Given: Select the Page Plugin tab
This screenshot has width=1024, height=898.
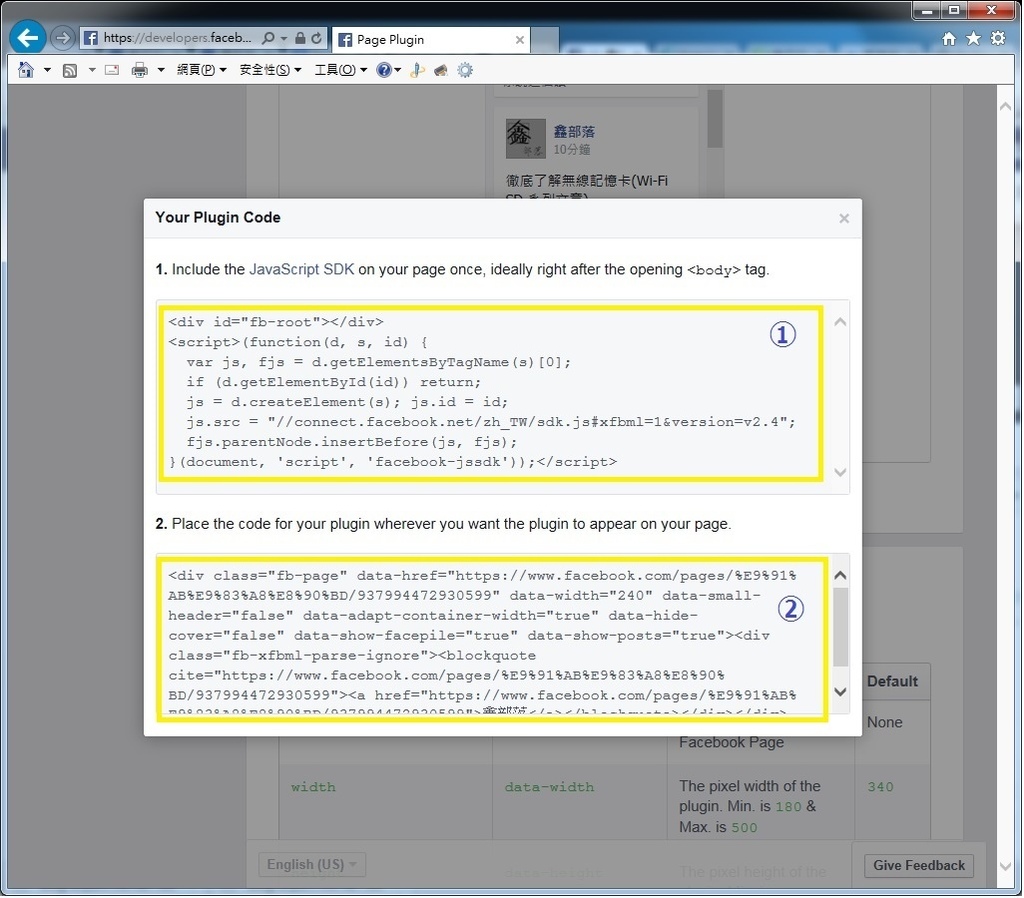Looking at the screenshot, I should pyautogui.click(x=431, y=39).
